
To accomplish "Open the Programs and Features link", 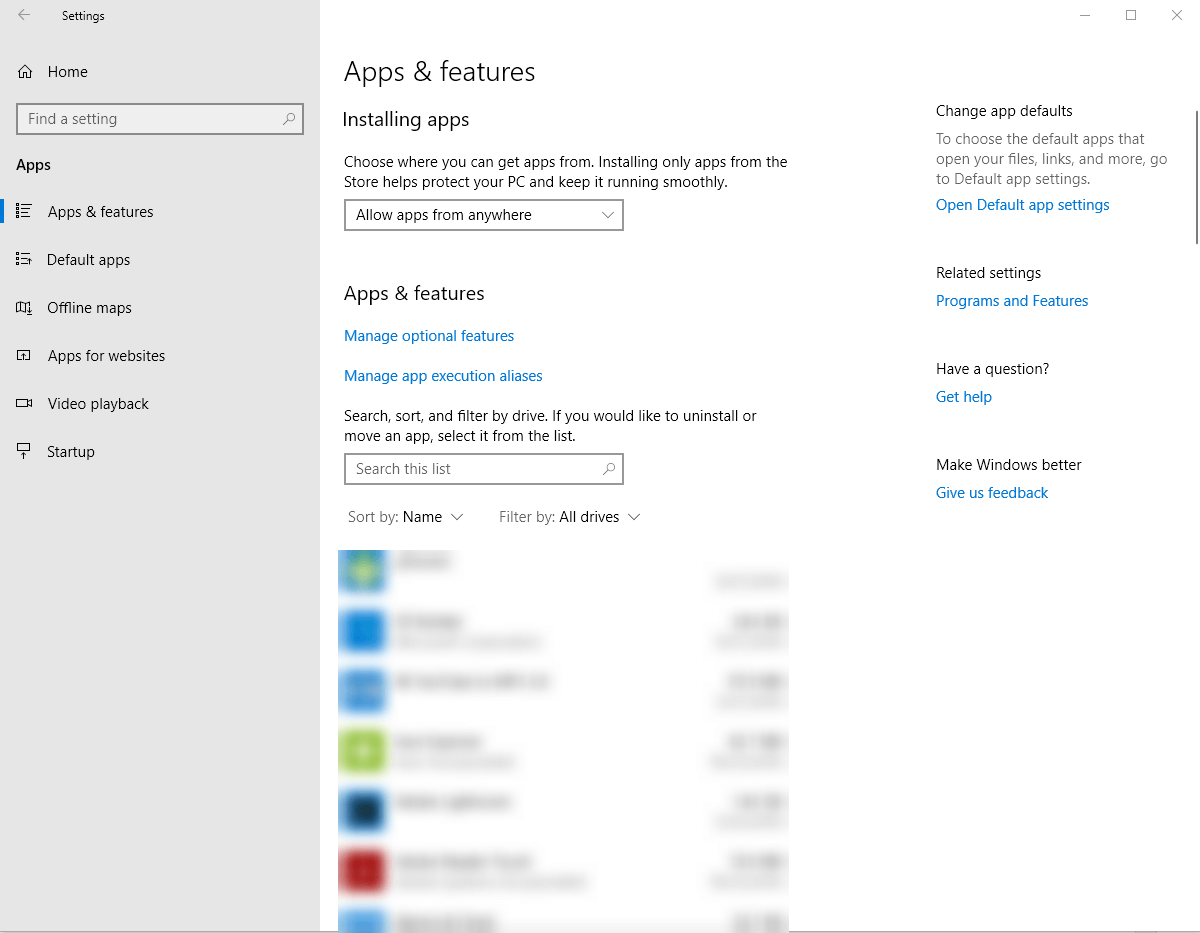I will point(1012,301).
